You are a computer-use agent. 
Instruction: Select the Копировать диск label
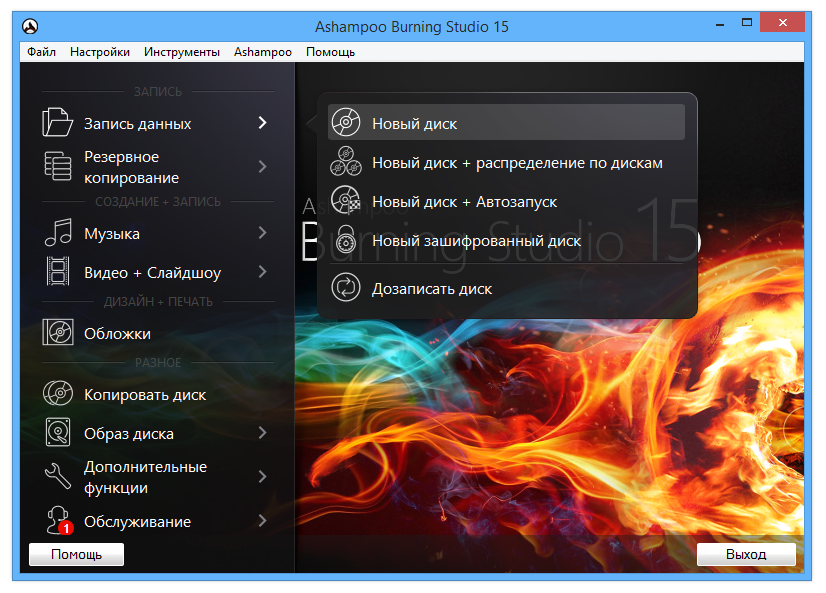145,394
